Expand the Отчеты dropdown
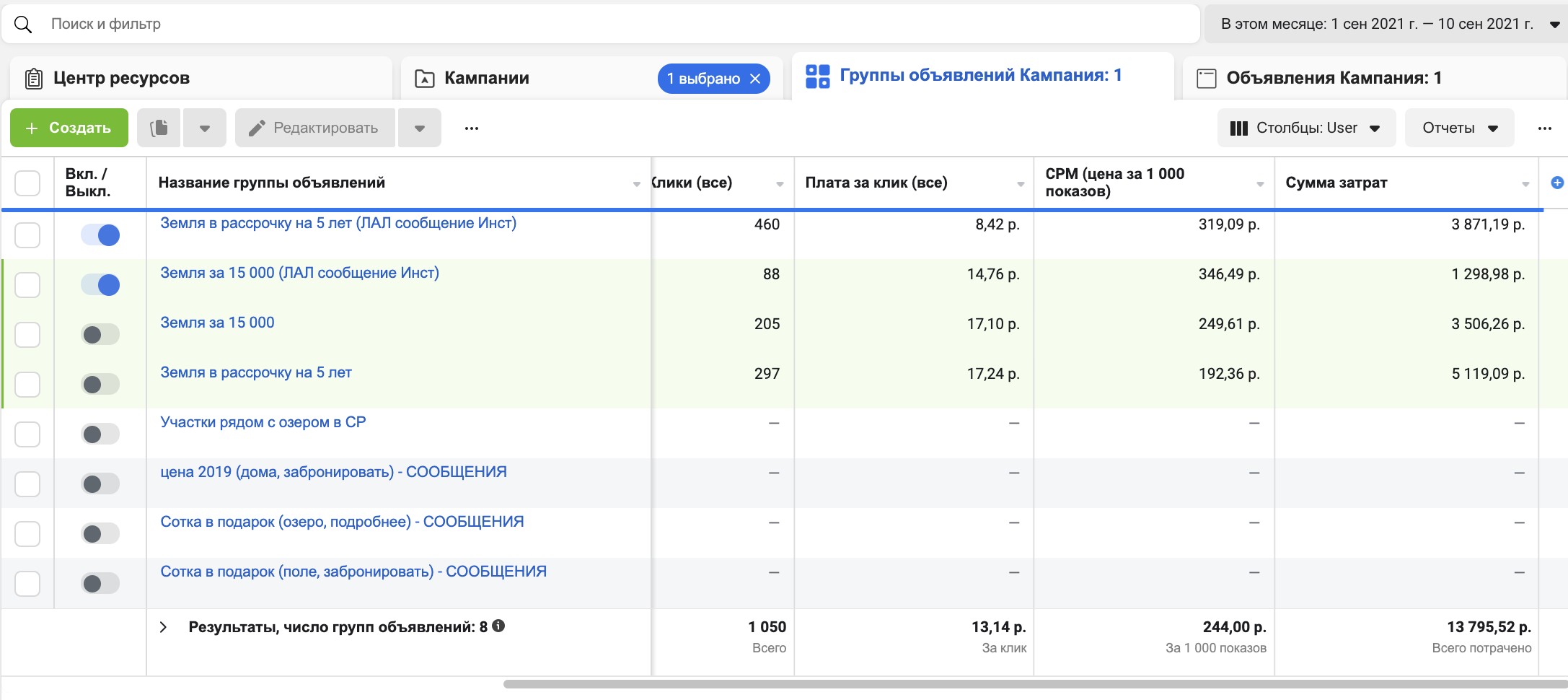The height and width of the screenshot is (700, 1568). coord(1459,128)
